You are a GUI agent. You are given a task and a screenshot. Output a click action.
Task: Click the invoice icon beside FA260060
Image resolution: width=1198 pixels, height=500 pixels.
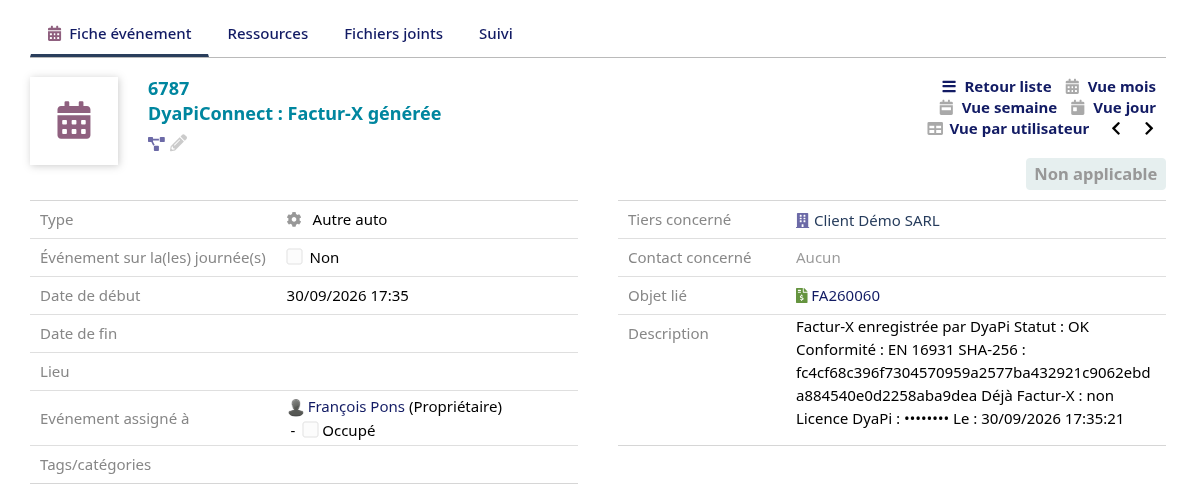(x=801, y=296)
